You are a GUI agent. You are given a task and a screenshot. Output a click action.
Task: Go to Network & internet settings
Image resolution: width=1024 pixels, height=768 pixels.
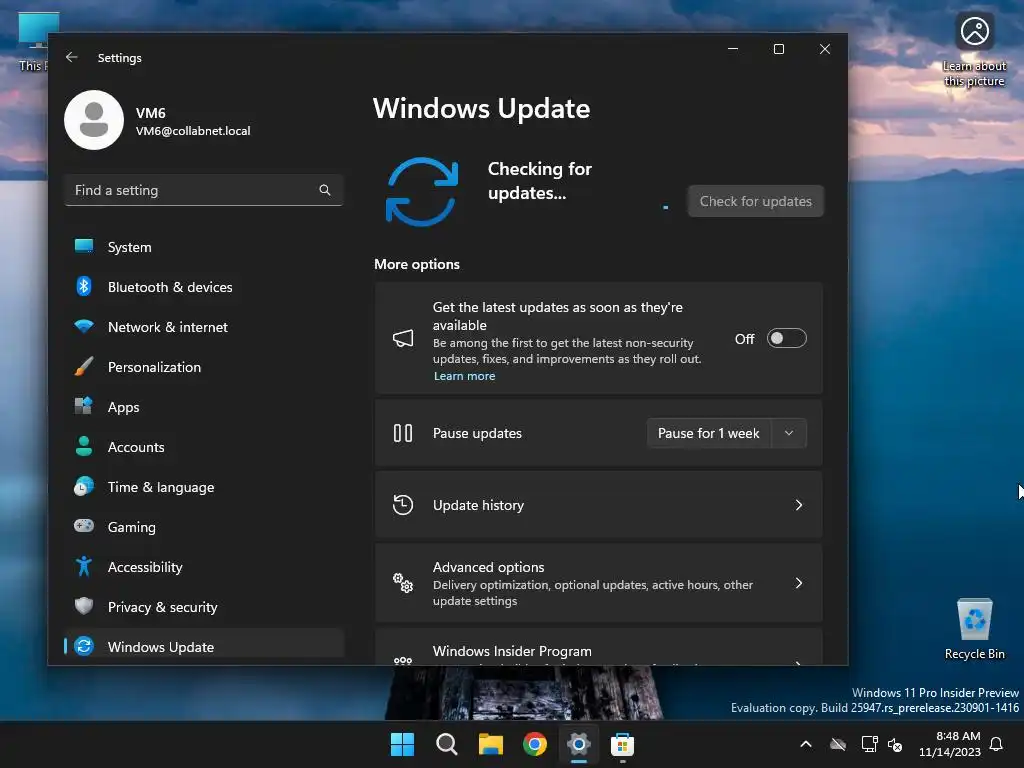tap(204, 327)
